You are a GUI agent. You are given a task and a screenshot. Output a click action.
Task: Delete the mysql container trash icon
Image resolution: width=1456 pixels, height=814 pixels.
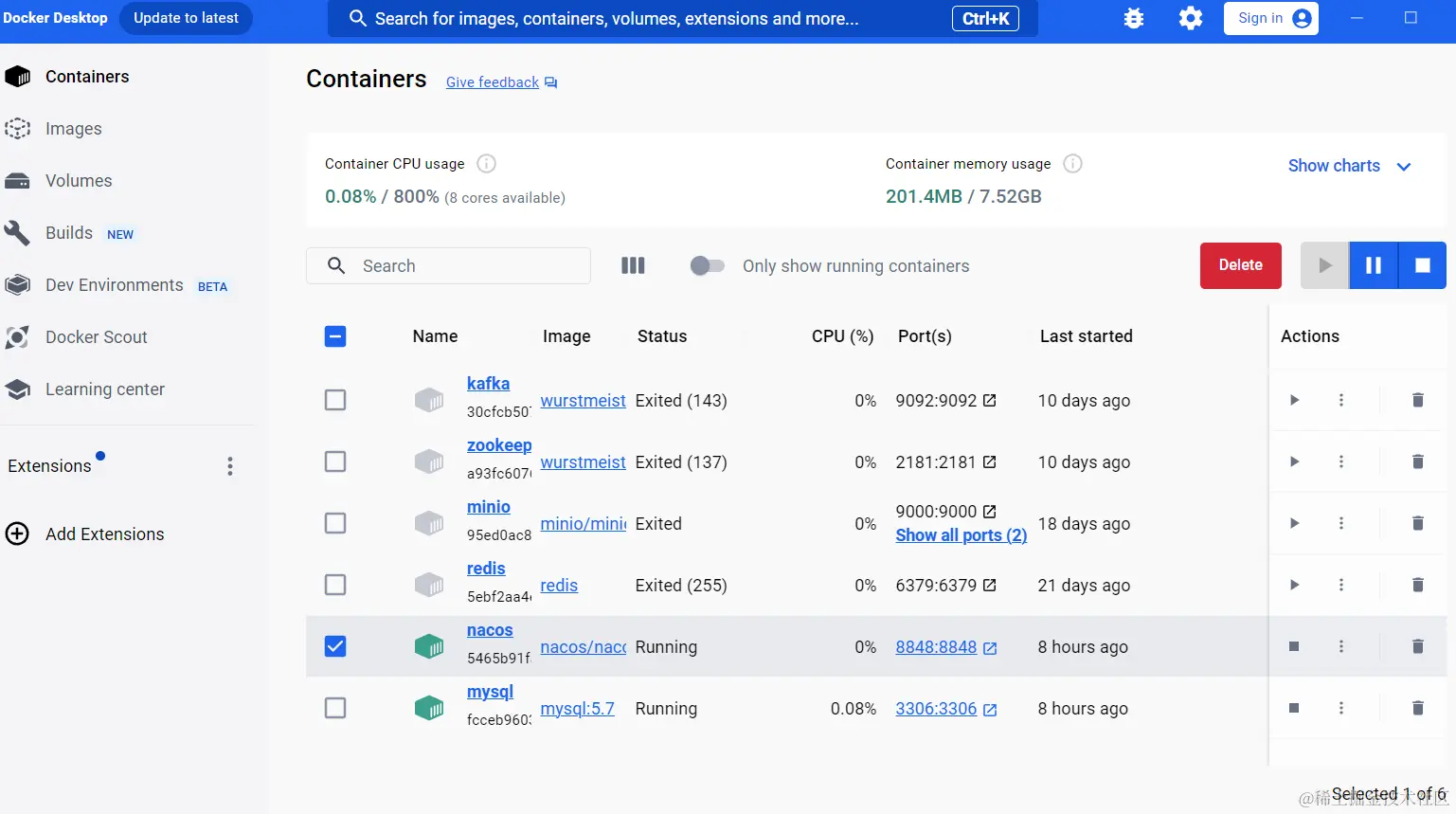[1417, 708]
